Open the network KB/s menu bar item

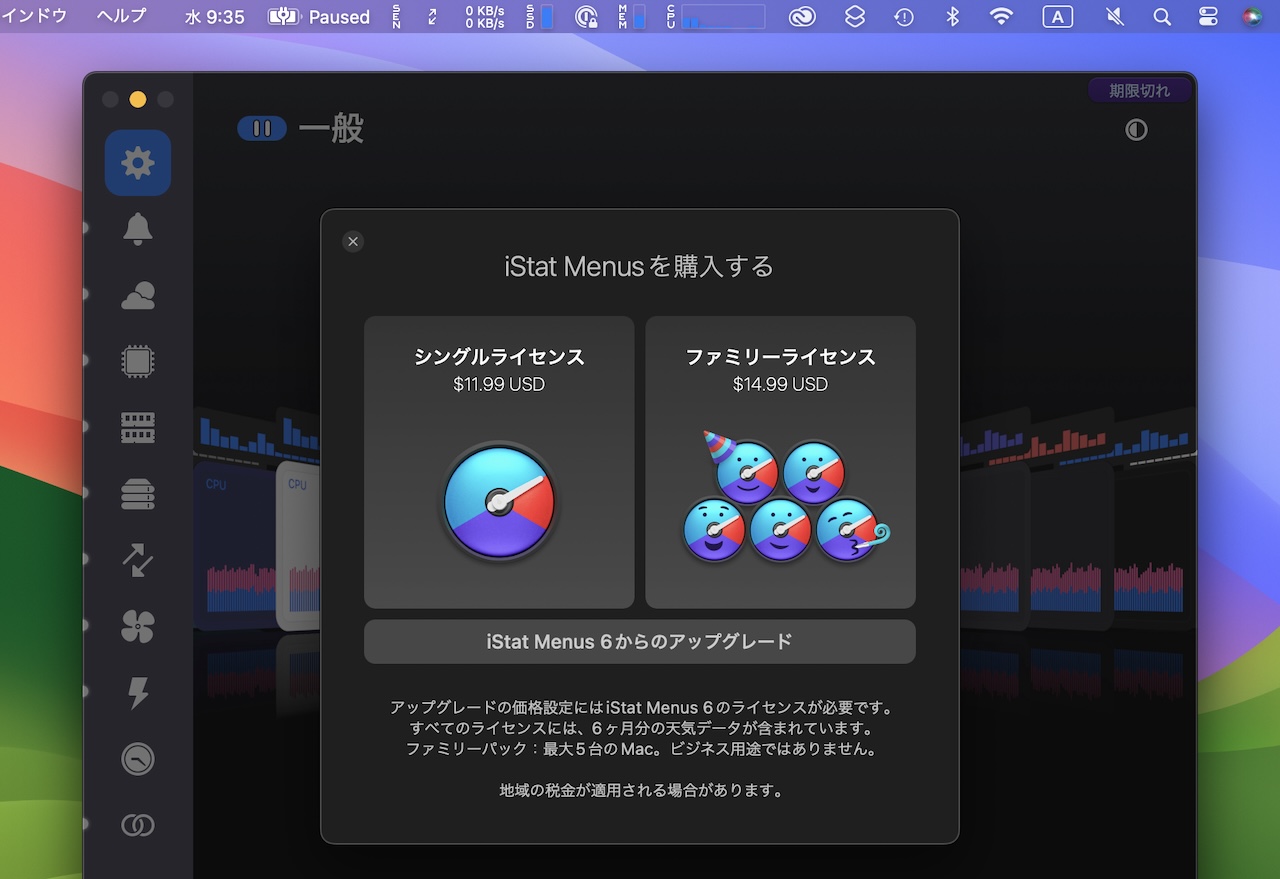click(485, 16)
